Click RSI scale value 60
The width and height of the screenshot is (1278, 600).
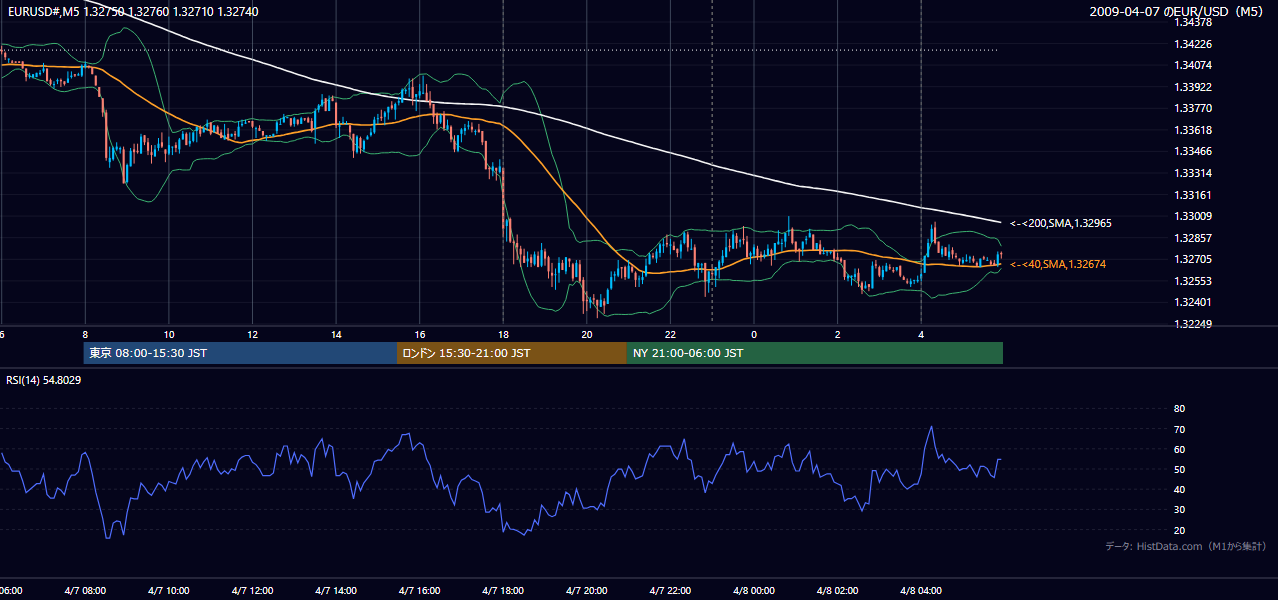(x=1179, y=449)
